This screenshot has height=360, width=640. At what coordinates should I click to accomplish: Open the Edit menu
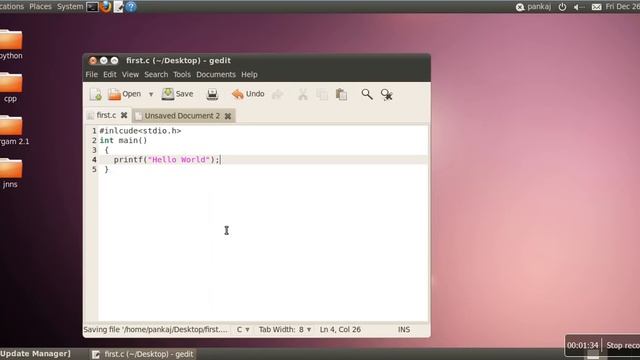109,75
